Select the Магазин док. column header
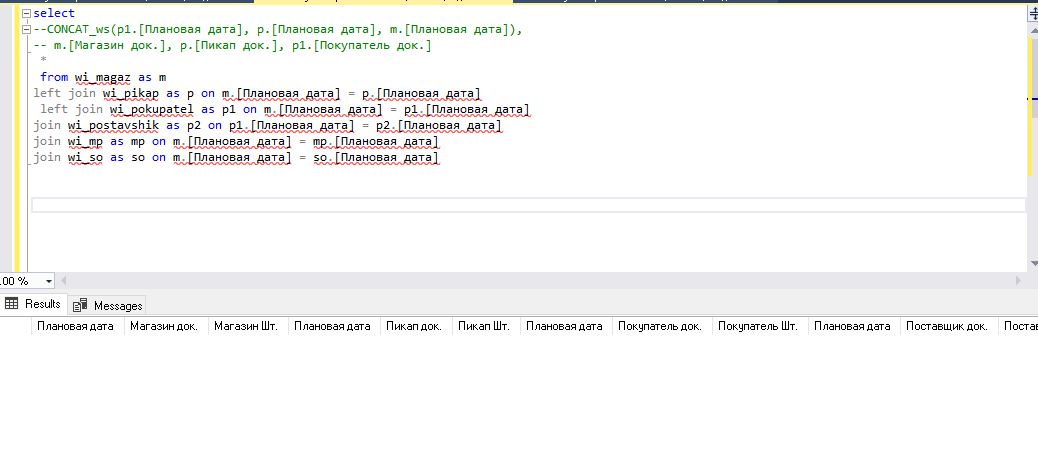Image resolution: width=1038 pixels, height=475 pixels. (x=164, y=326)
